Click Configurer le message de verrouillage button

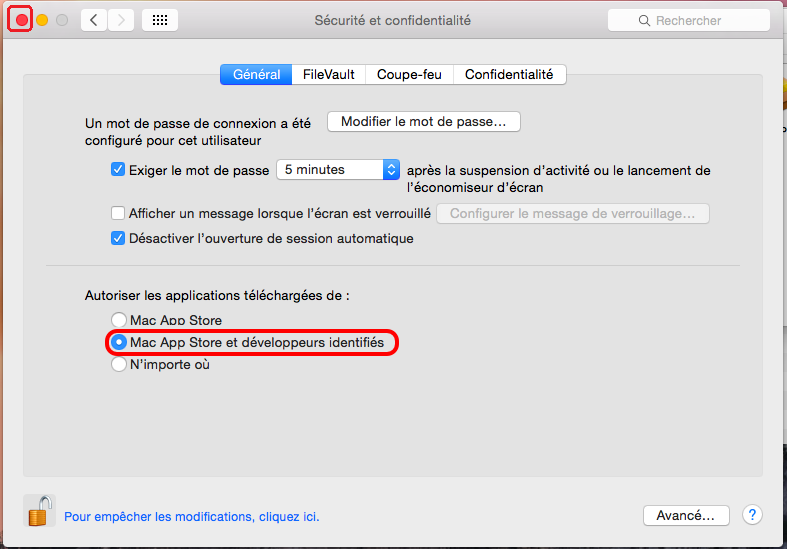573,213
